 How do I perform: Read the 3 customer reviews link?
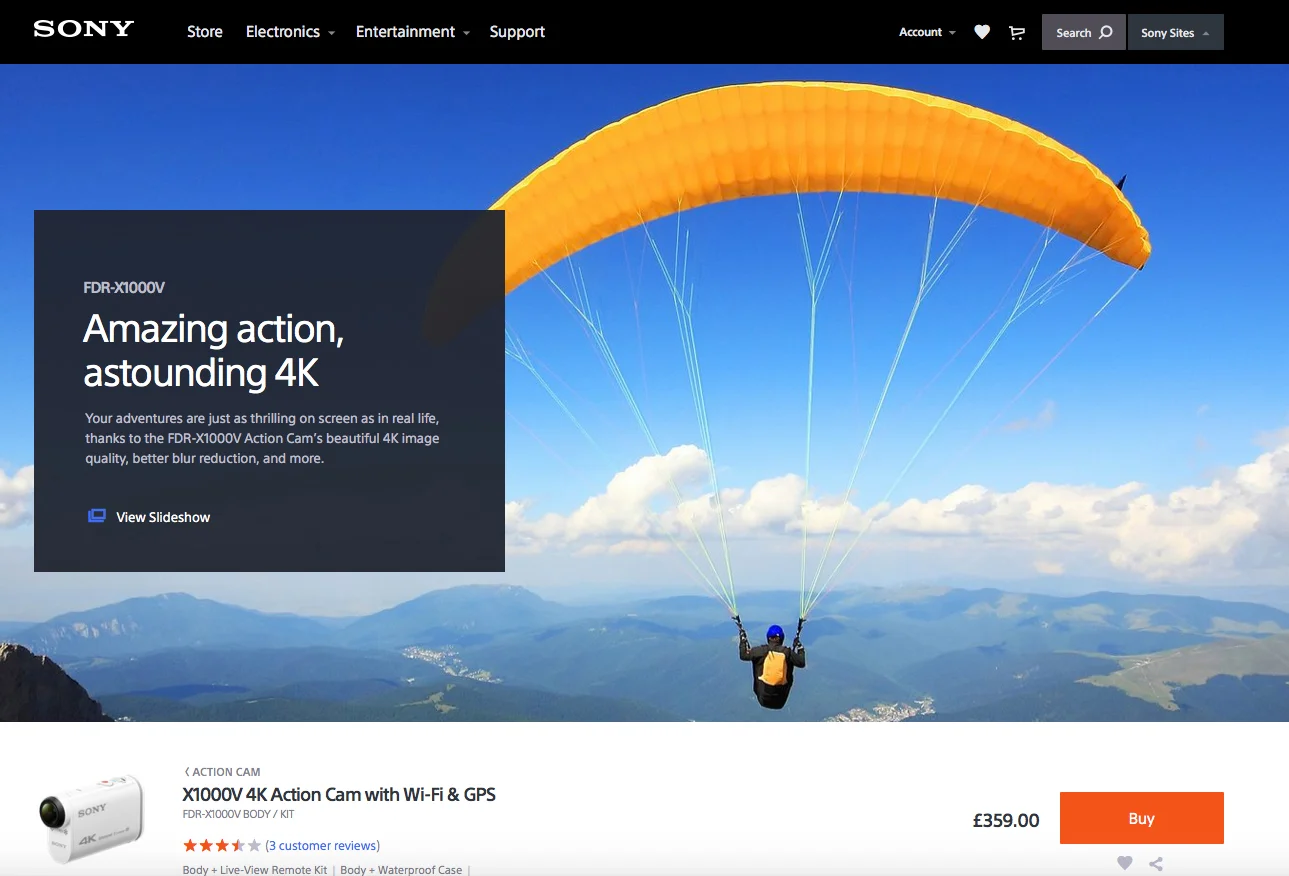[x=323, y=846]
